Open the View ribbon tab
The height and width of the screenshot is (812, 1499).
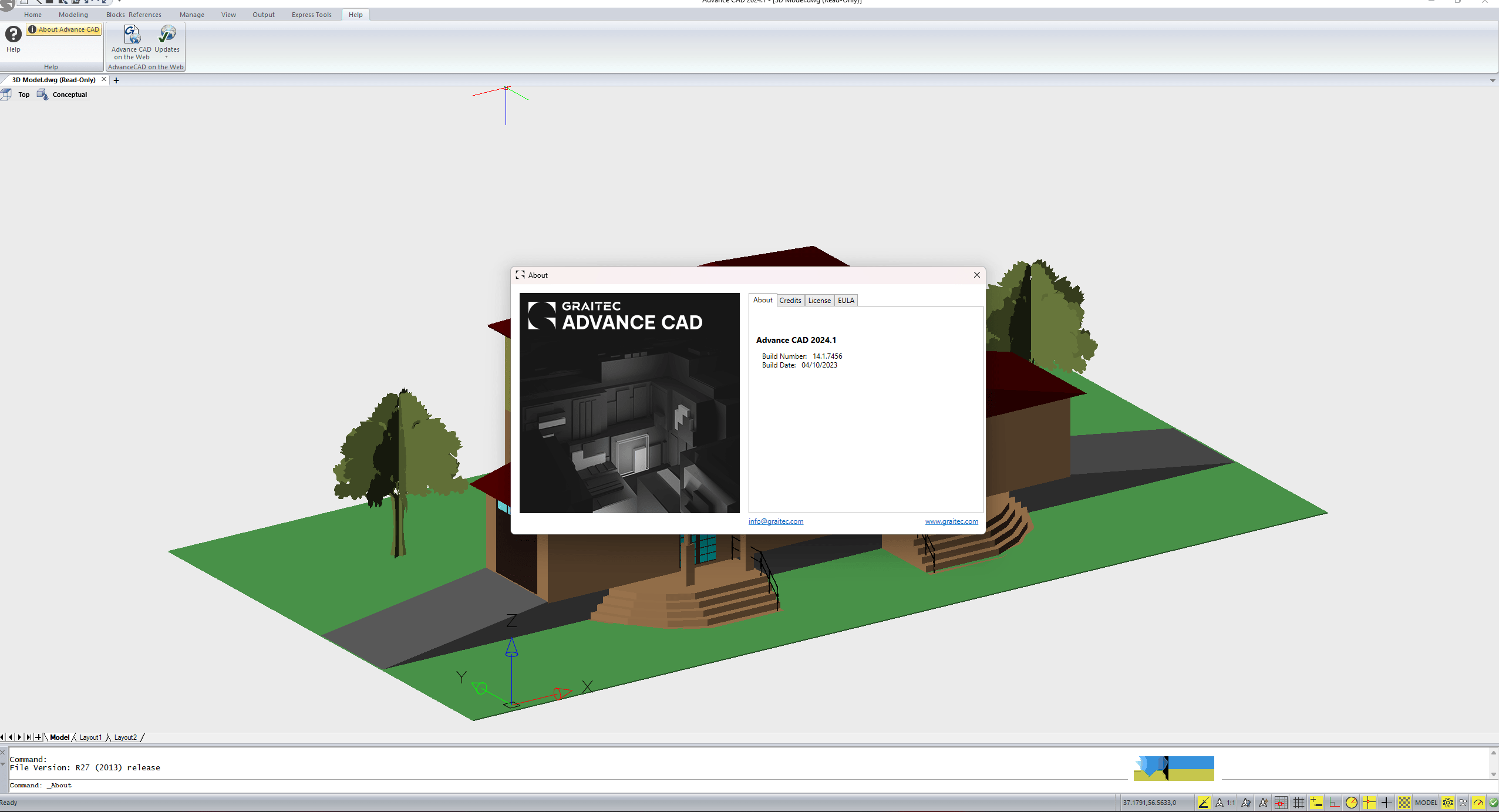pos(228,15)
